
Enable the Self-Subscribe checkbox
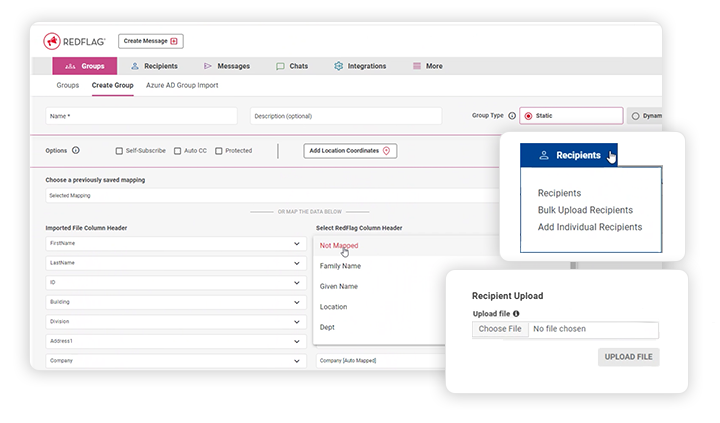119,151
